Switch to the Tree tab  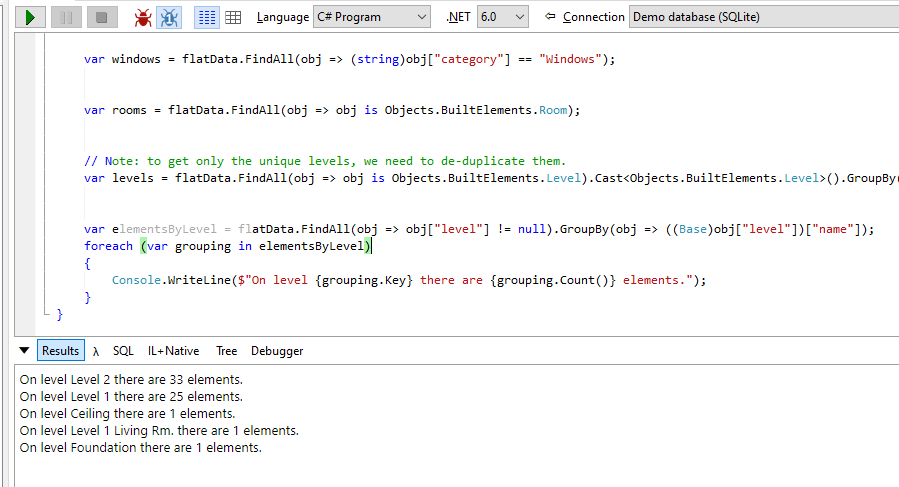226,351
